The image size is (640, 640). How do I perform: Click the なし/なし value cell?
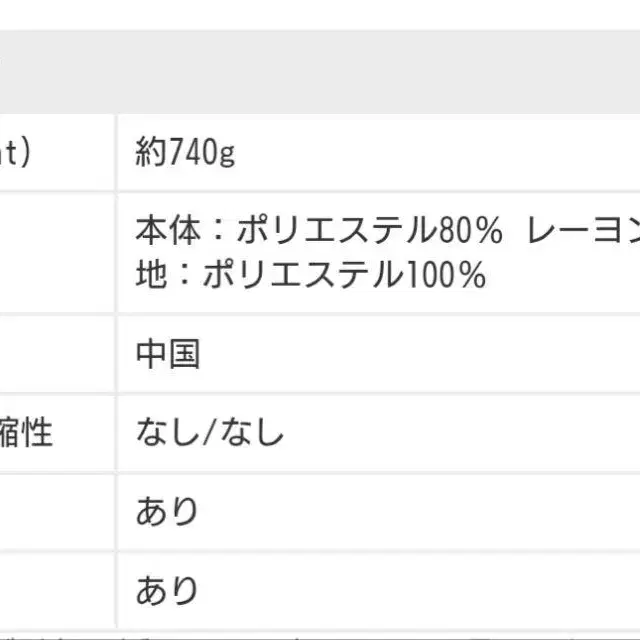[210, 433]
